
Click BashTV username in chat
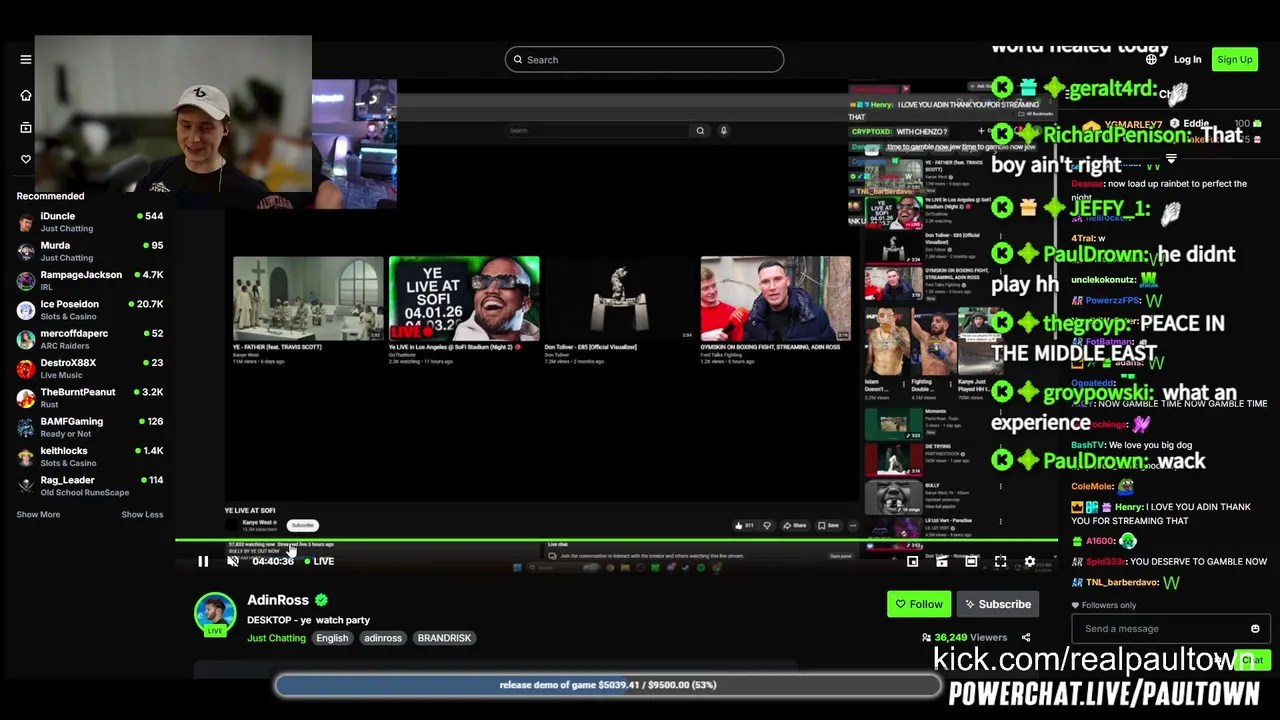pyautogui.click(x=1088, y=445)
